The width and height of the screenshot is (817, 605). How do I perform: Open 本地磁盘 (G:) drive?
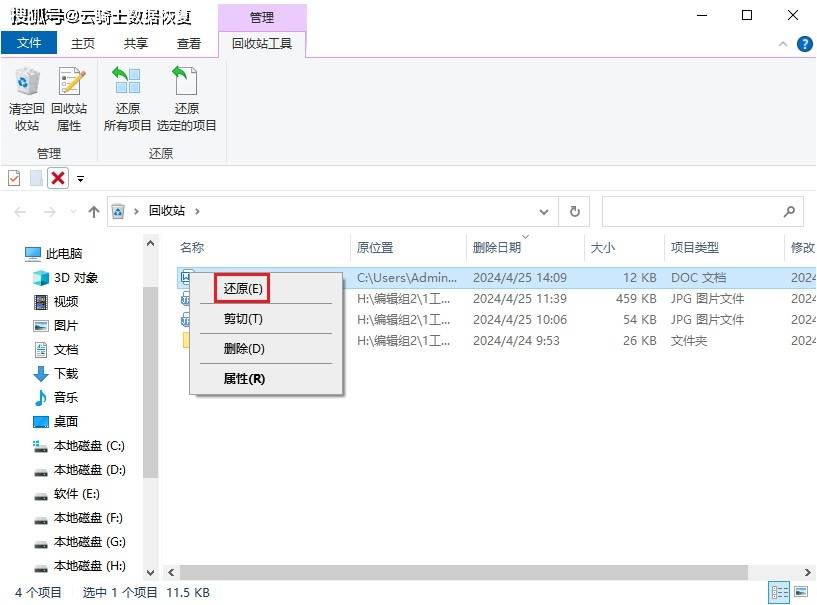click(x=80, y=542)
